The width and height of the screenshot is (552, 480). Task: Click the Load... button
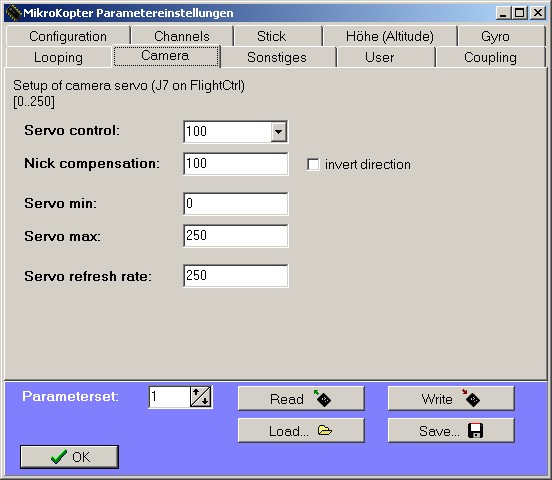pos(301,430)
